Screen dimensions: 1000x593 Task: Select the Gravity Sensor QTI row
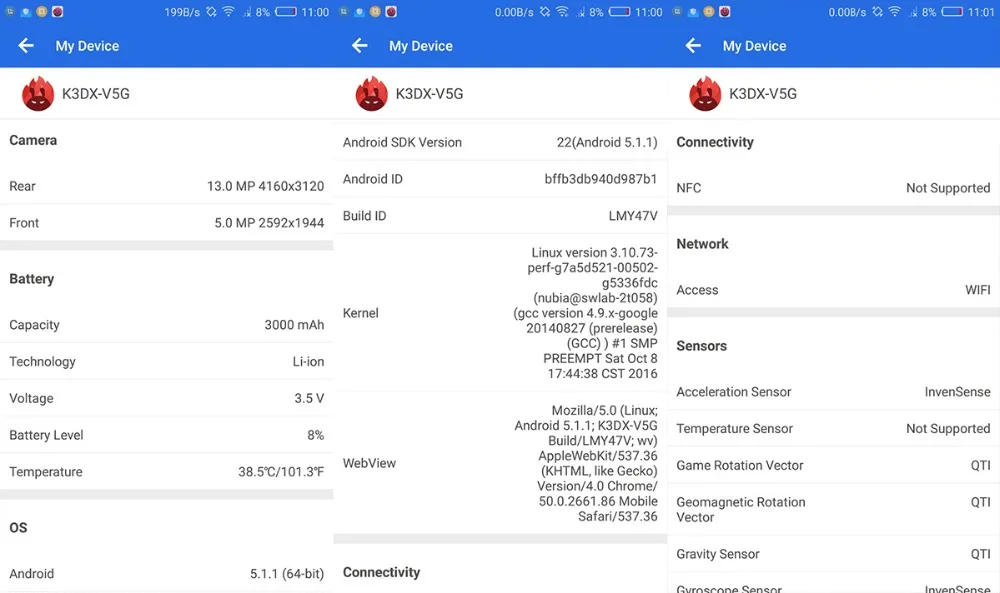click(x=834, y=554)
